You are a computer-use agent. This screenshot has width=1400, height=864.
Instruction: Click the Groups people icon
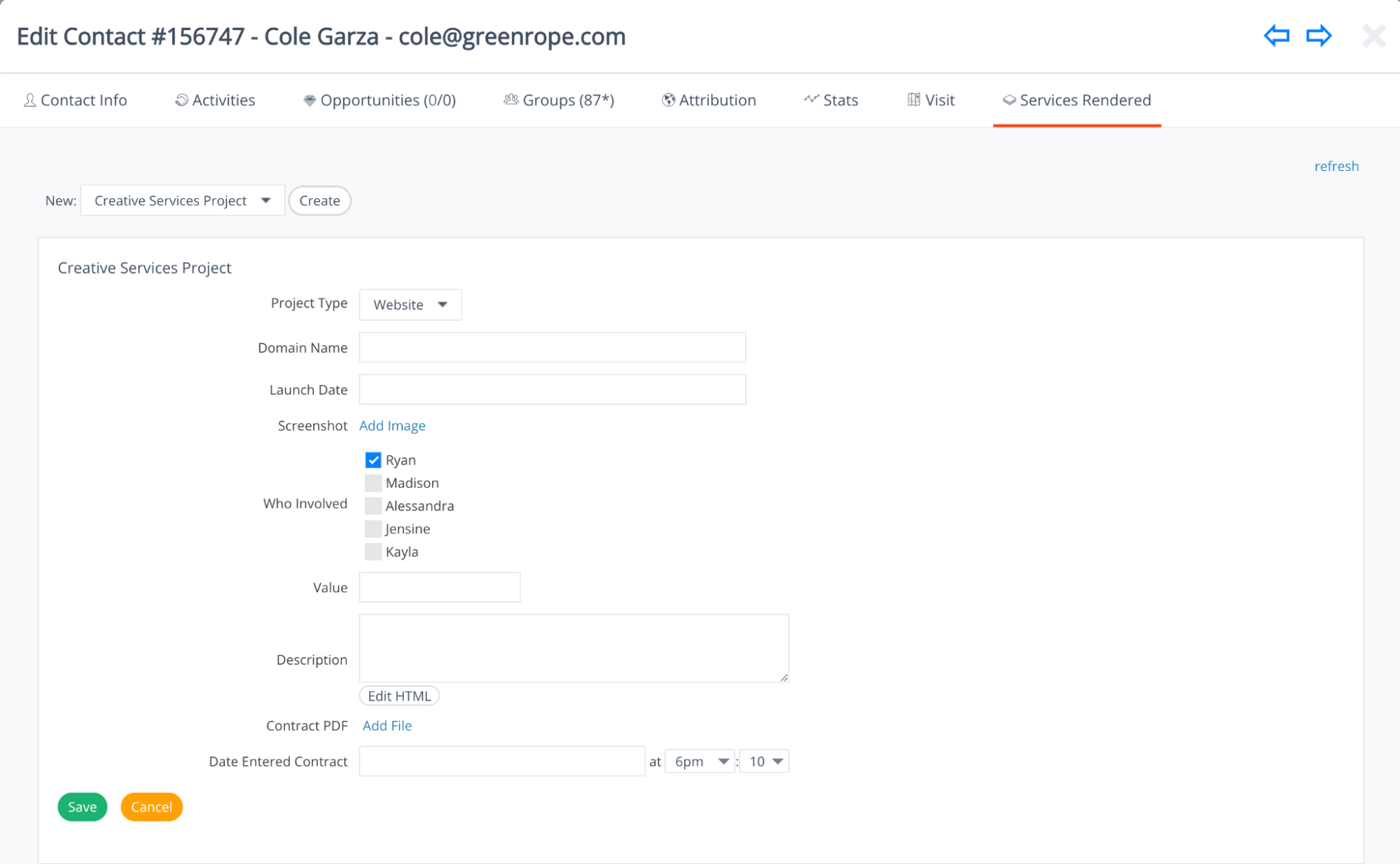point(511,100)
